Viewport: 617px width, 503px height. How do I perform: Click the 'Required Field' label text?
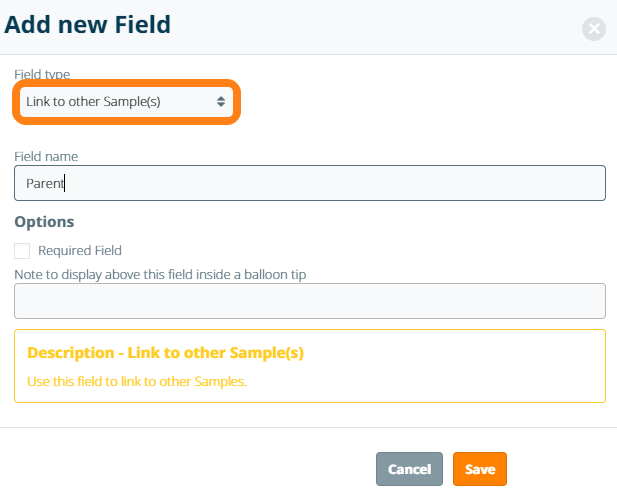point(79,250)
